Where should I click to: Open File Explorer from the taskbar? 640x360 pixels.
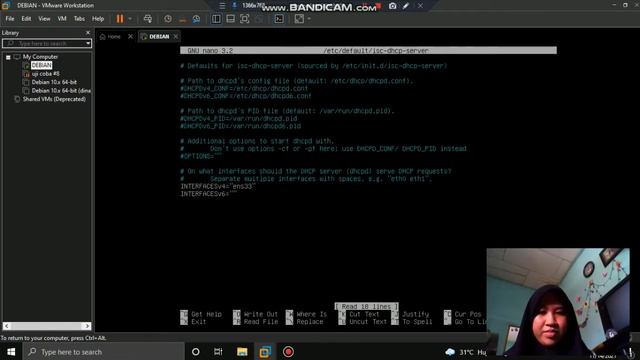[x=242, y=352]
